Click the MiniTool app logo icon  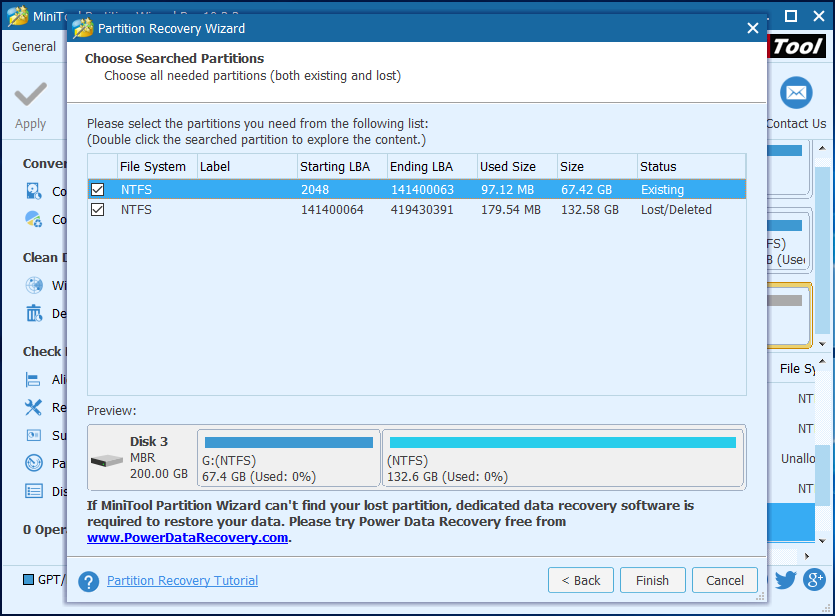click(18, 16)
